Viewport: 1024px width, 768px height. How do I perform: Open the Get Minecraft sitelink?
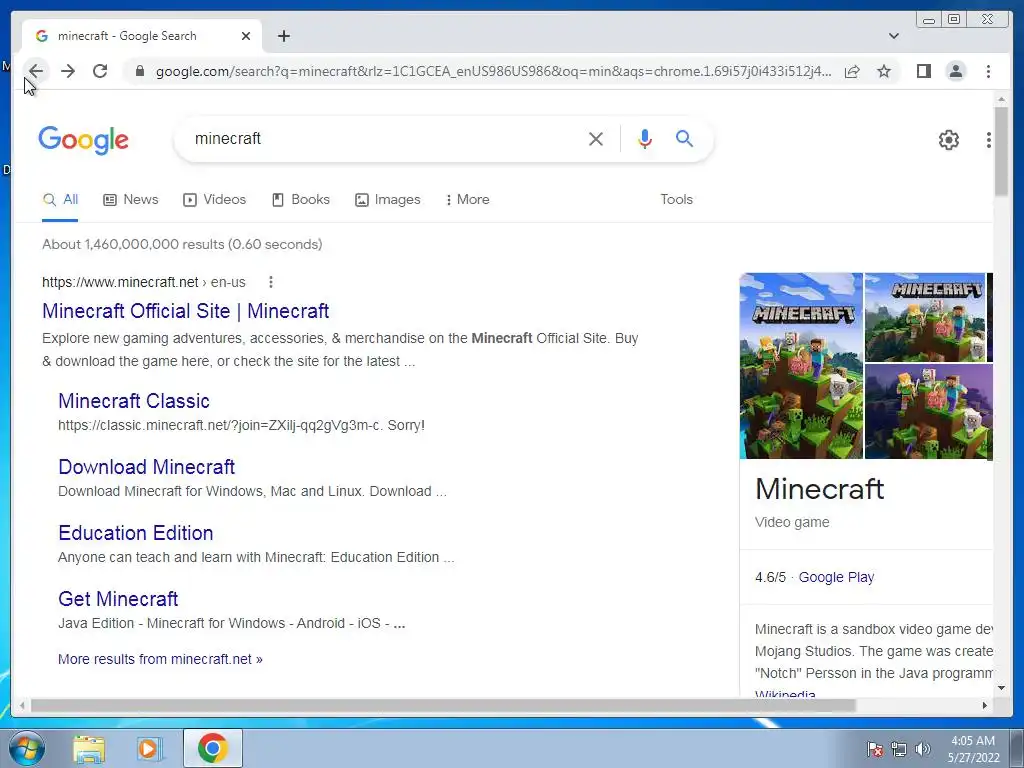[x=118, y=599]
